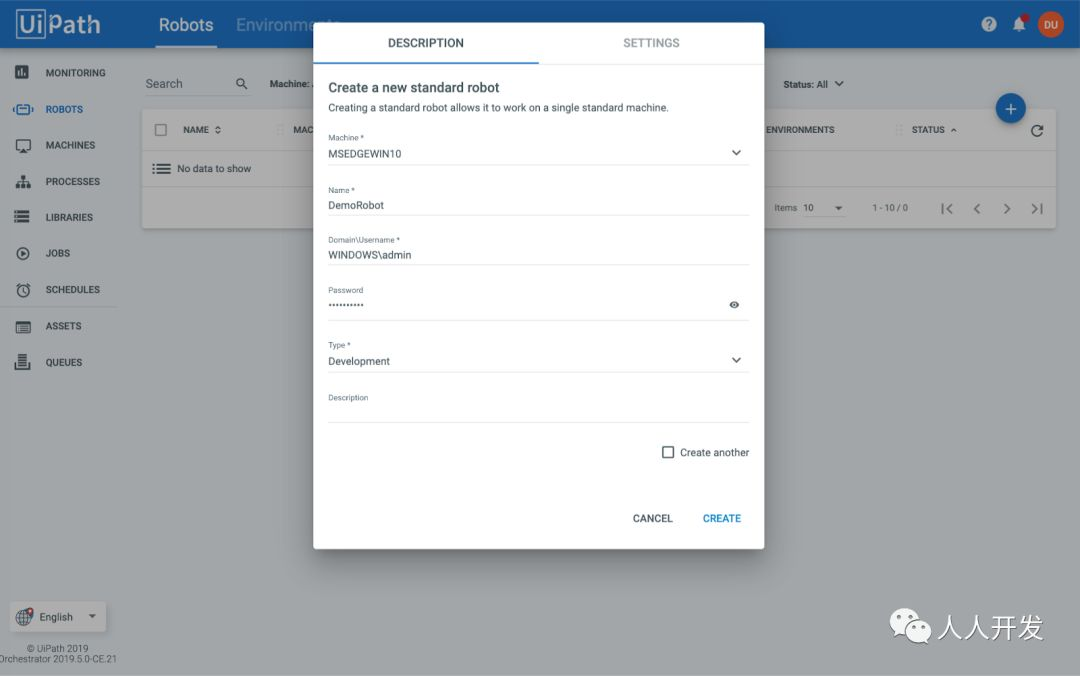Screen dimensions: 1080x676
Task: Switch to the SETTINGS tab
Action: point(651,43)
